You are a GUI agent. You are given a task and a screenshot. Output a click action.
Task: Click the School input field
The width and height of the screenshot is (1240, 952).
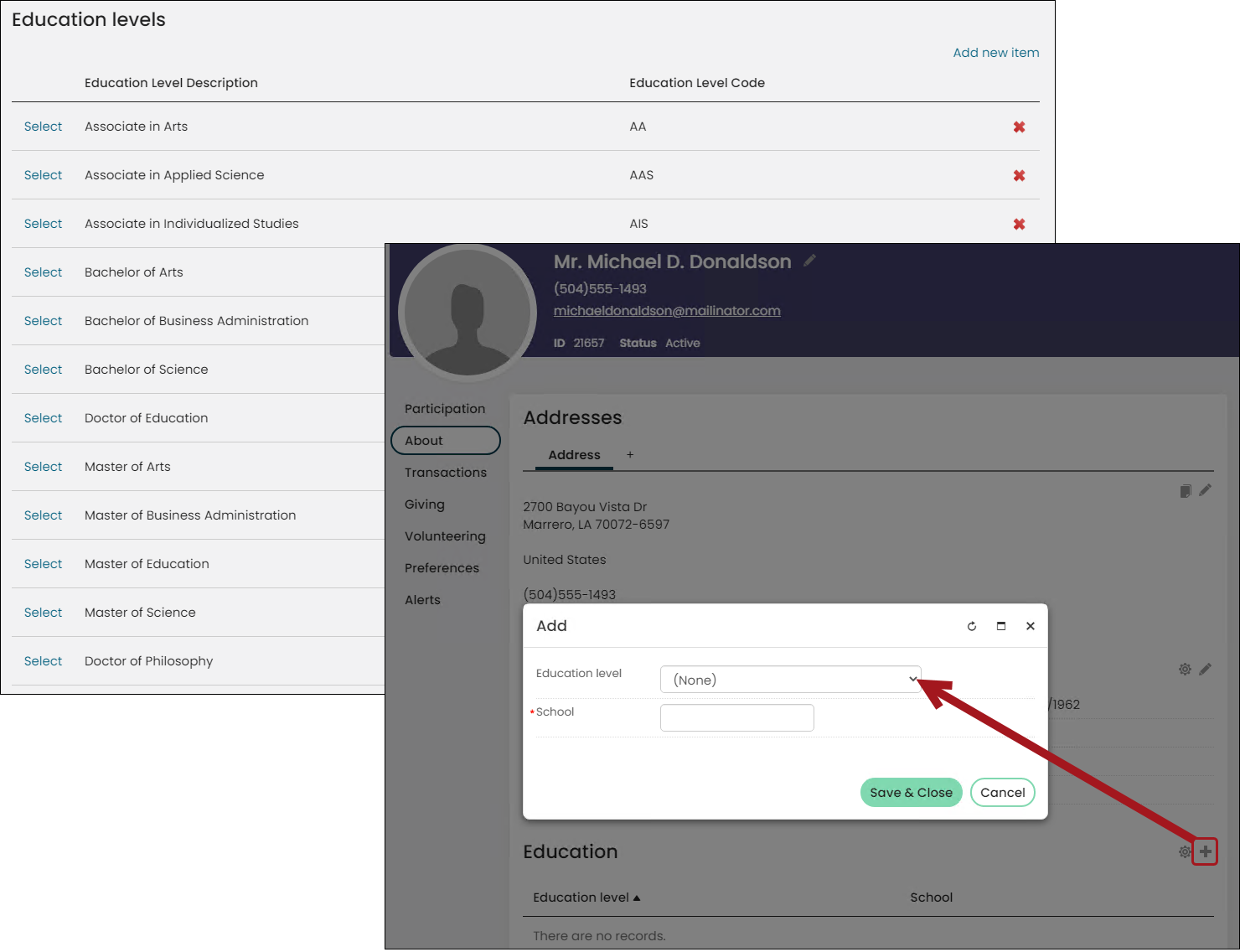point(737,717)
